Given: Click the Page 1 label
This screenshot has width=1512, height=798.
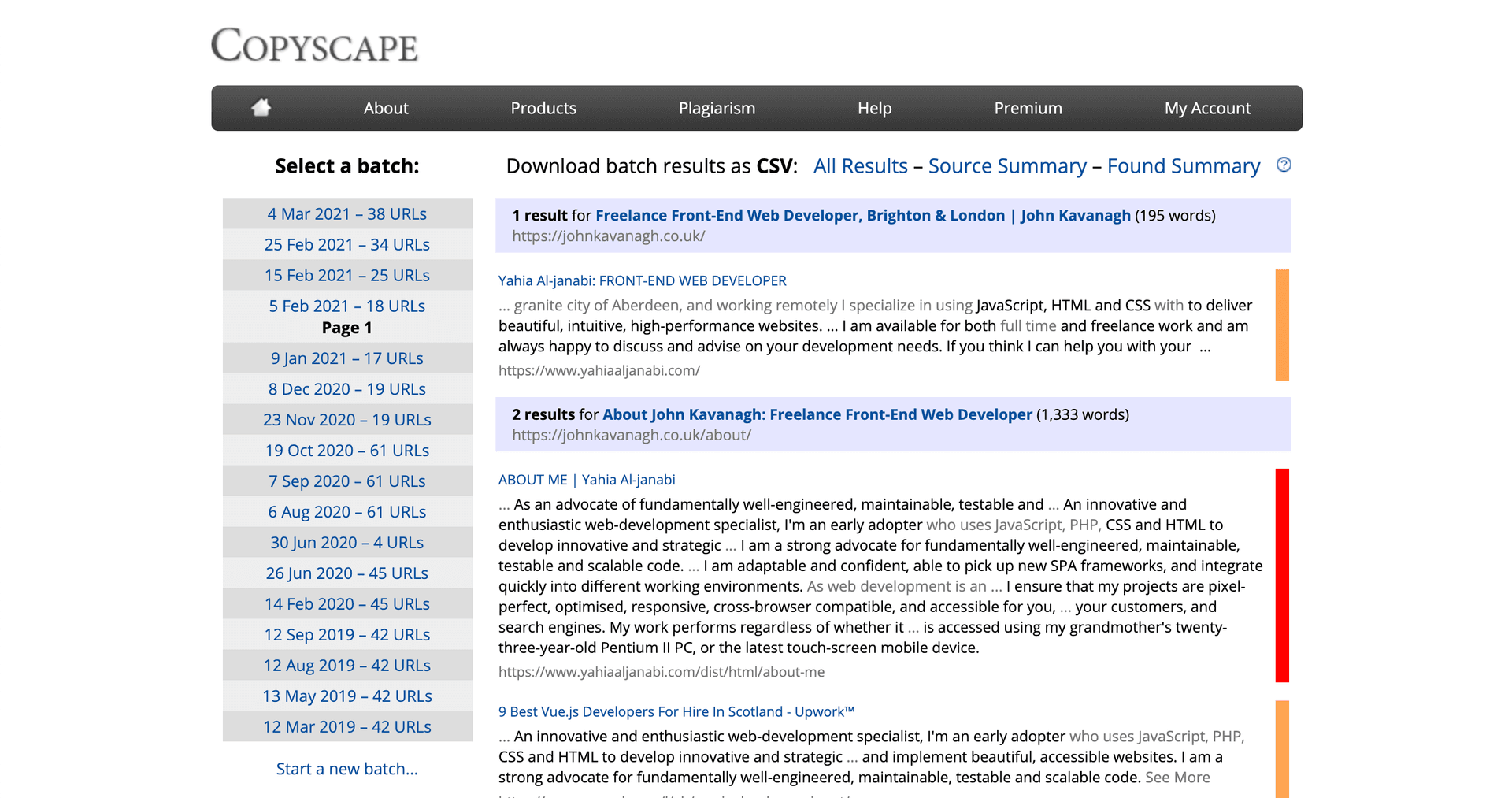Looking at the screenshot, I should (347, 328).
